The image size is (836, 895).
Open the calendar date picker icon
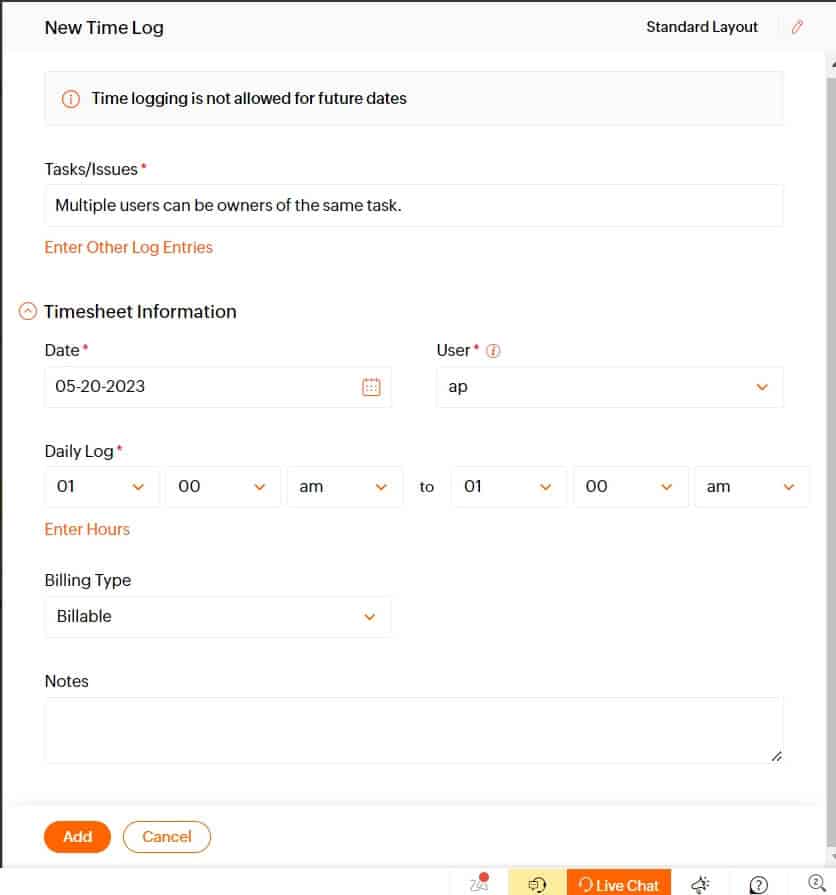point(371,387)
